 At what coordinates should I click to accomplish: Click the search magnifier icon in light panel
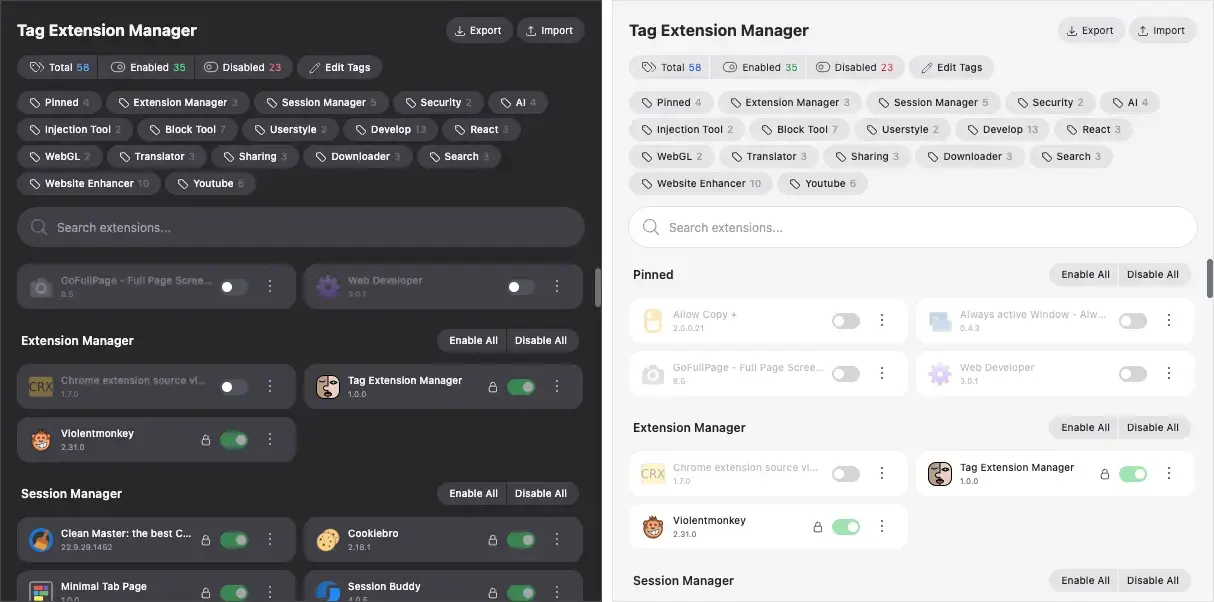click(x=651, y=227)
